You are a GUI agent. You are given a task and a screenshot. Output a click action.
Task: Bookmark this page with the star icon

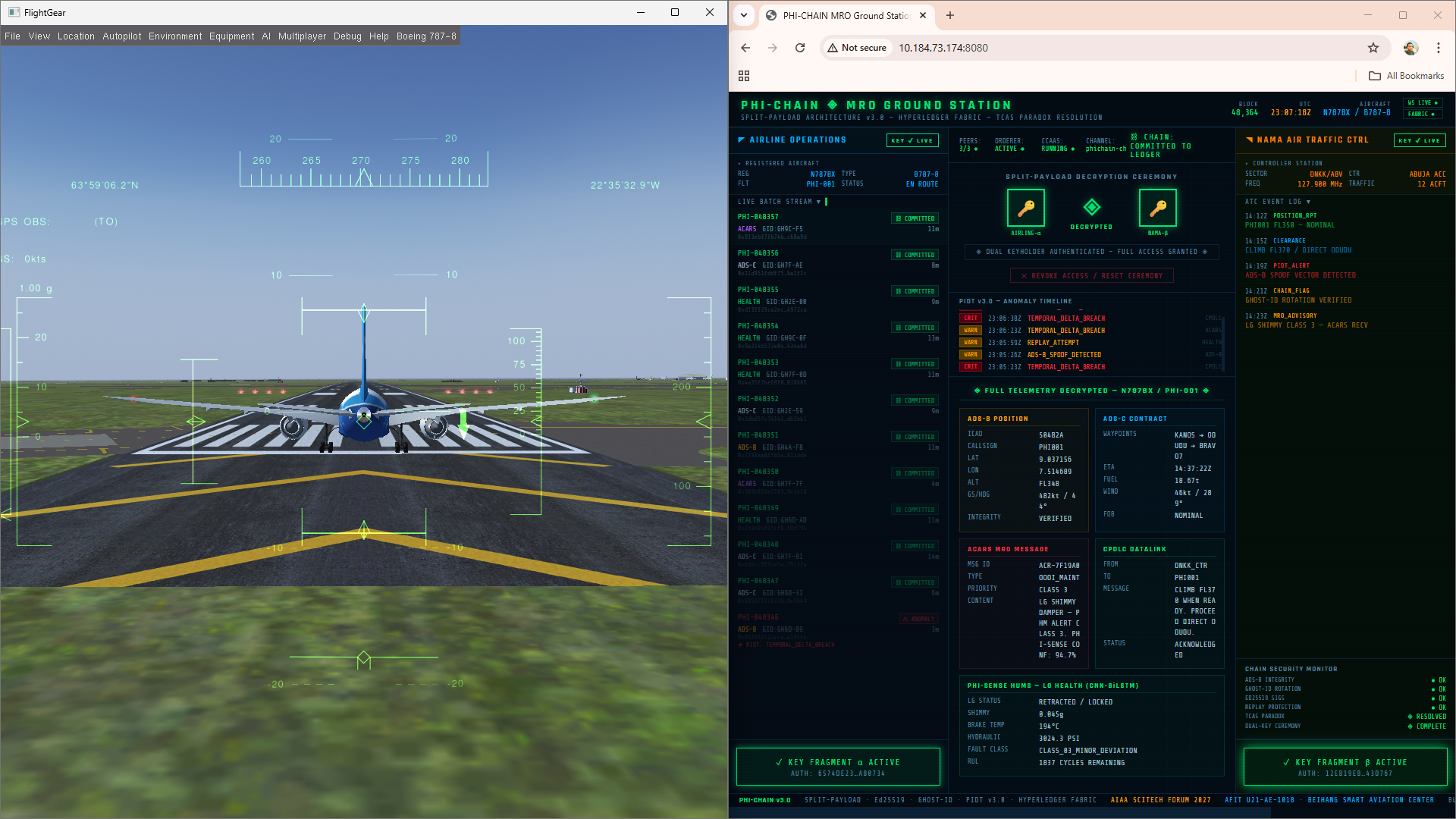point(1373,48)
